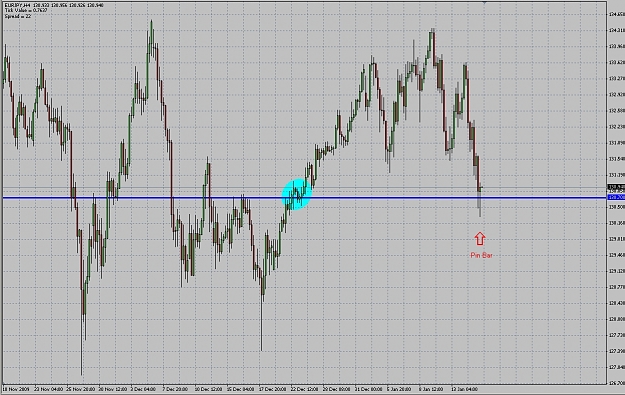Click the 3 Dec 04:00 time label
Screen dimensions: 625x395
(143, 389)
